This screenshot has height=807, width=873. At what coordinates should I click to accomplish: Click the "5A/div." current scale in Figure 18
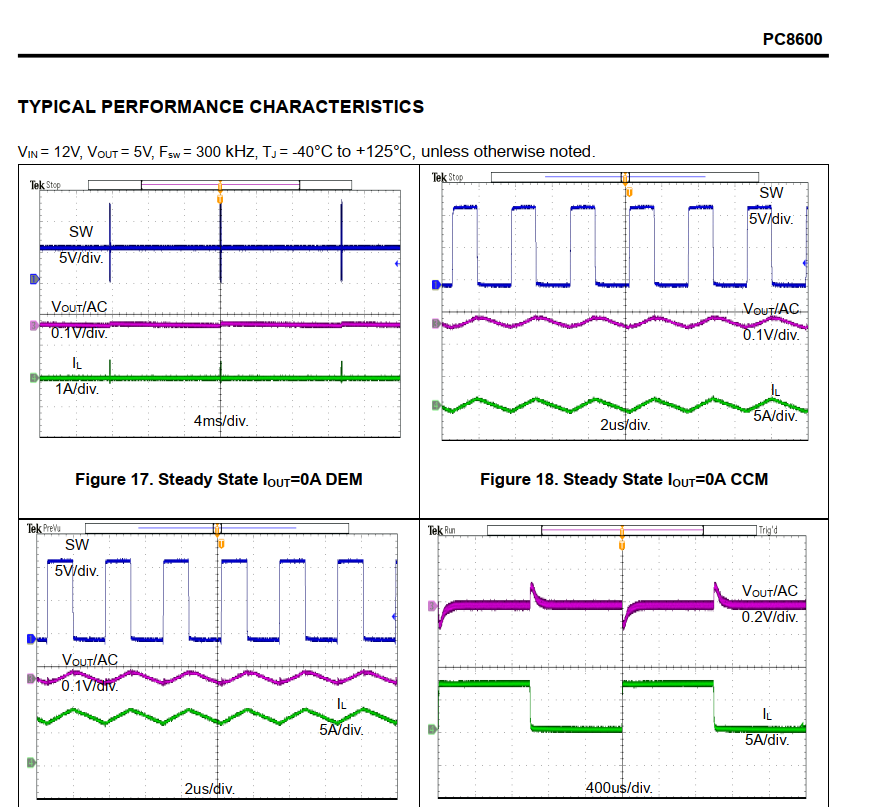775,416
